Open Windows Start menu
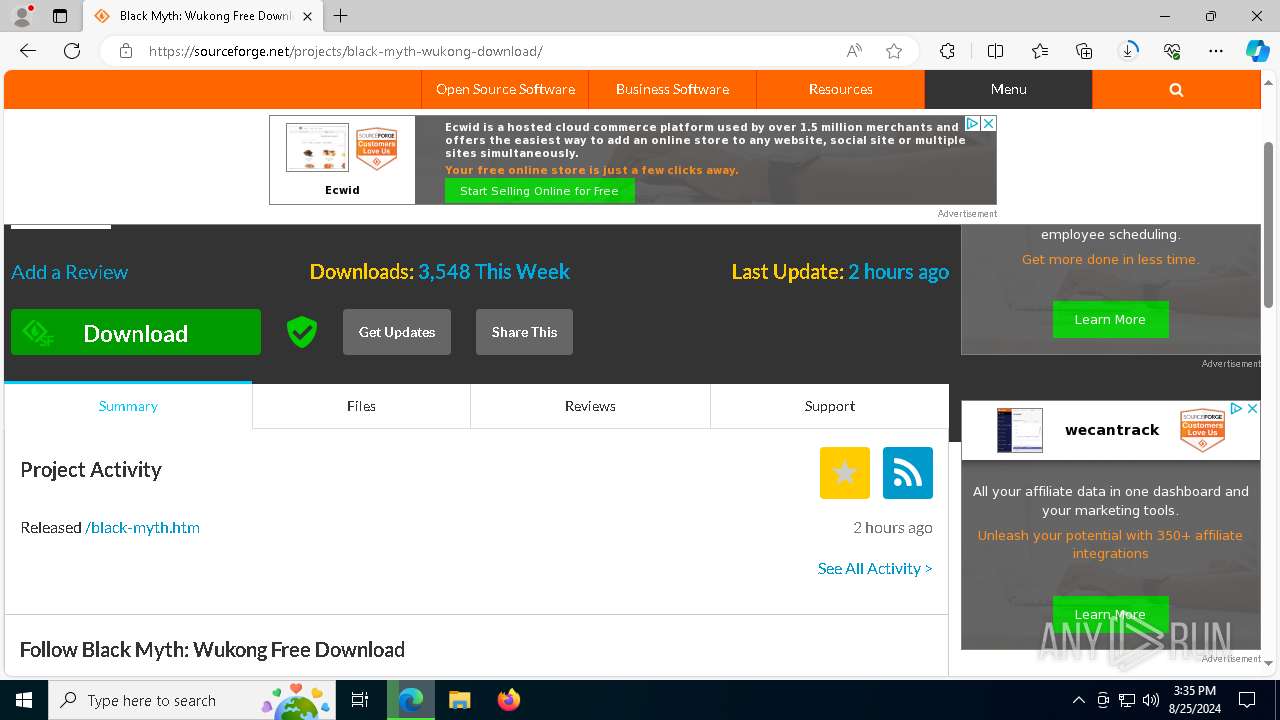 (x=24, y=700)
